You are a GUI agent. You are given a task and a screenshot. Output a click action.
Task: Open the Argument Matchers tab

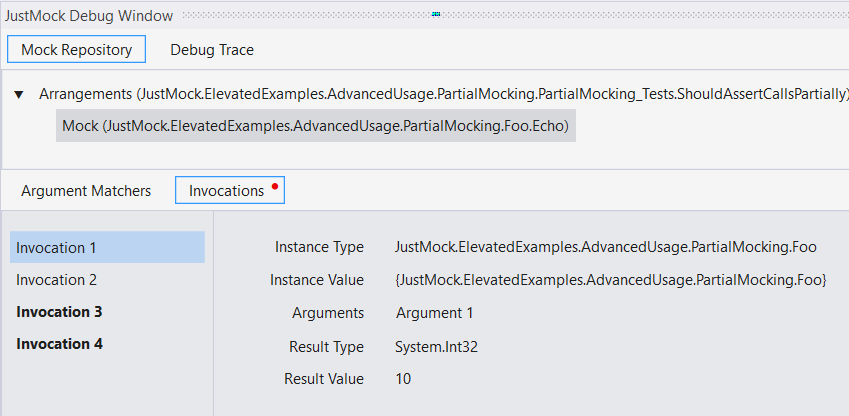[x=86, y=191]
